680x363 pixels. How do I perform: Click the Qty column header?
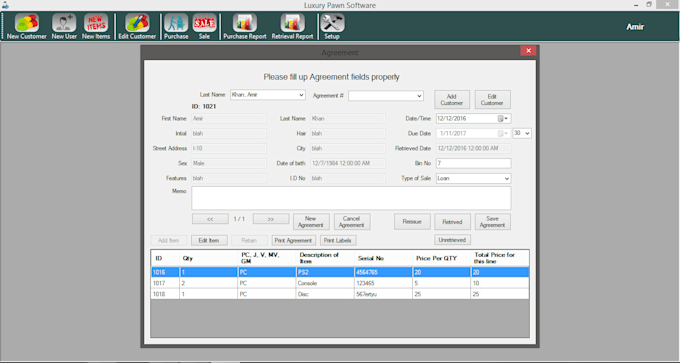point(209,258)
